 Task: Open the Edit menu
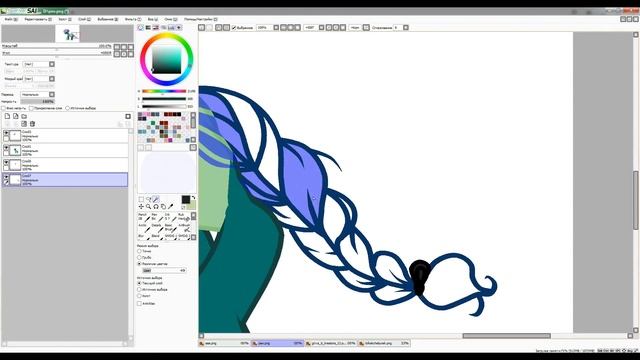(38, 19)
